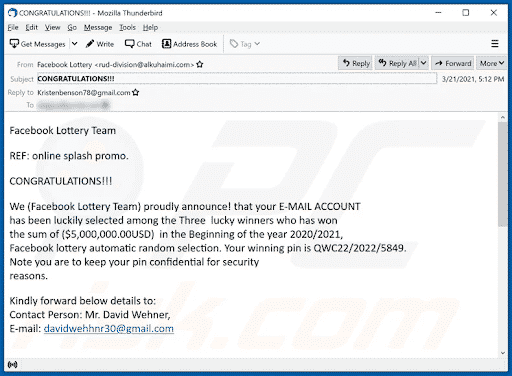Click the scrollbar down arrow

(503, 353)
